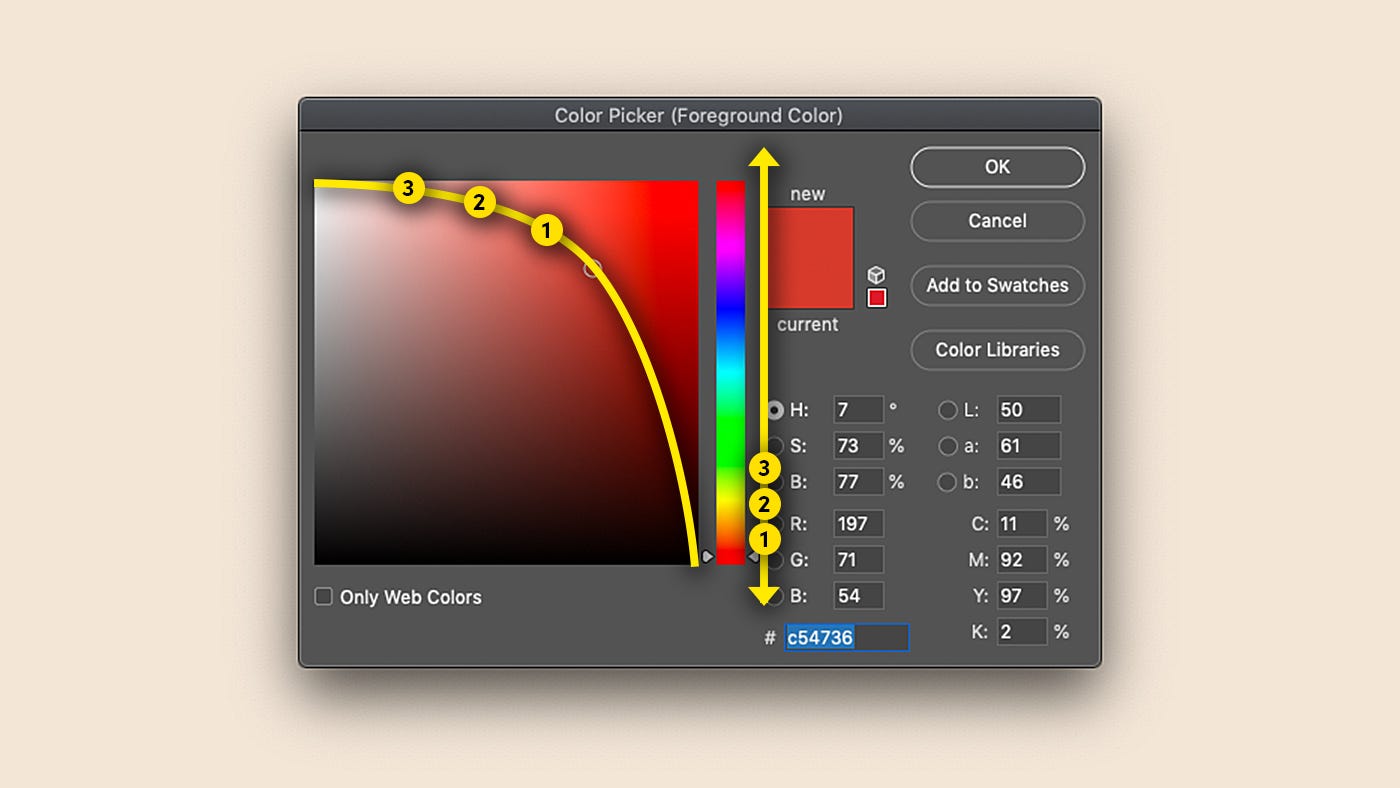Select the Lab a radio button
Image resolution: width=1400 pixels, height=788 pixels.
coord(947,446)
